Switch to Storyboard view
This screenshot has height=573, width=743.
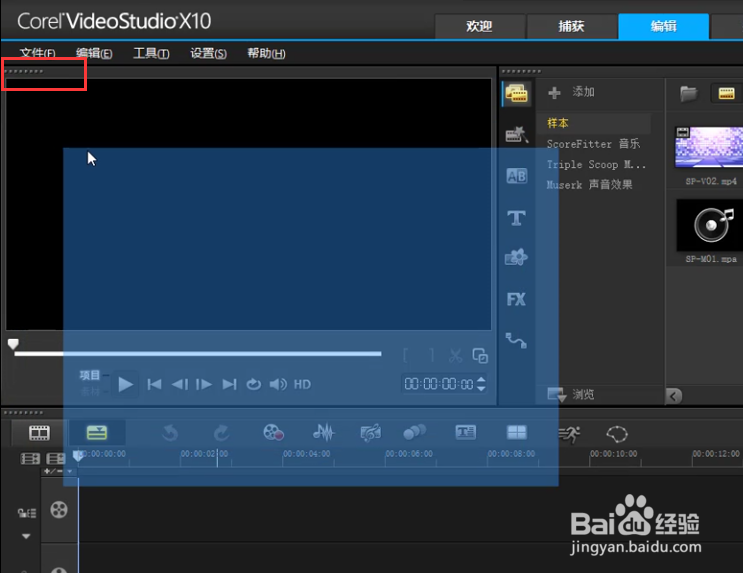pos(39,433)
